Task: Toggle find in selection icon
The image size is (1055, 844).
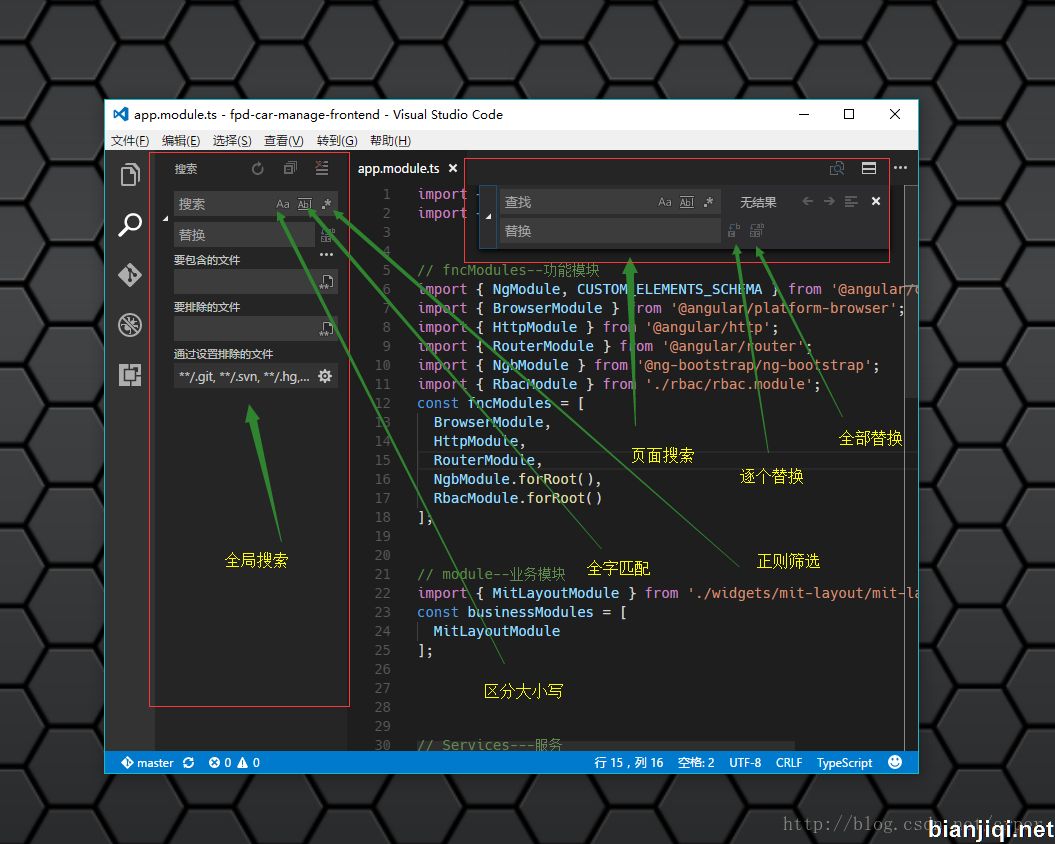Action: pyautogui.click(x=851, y=201)
